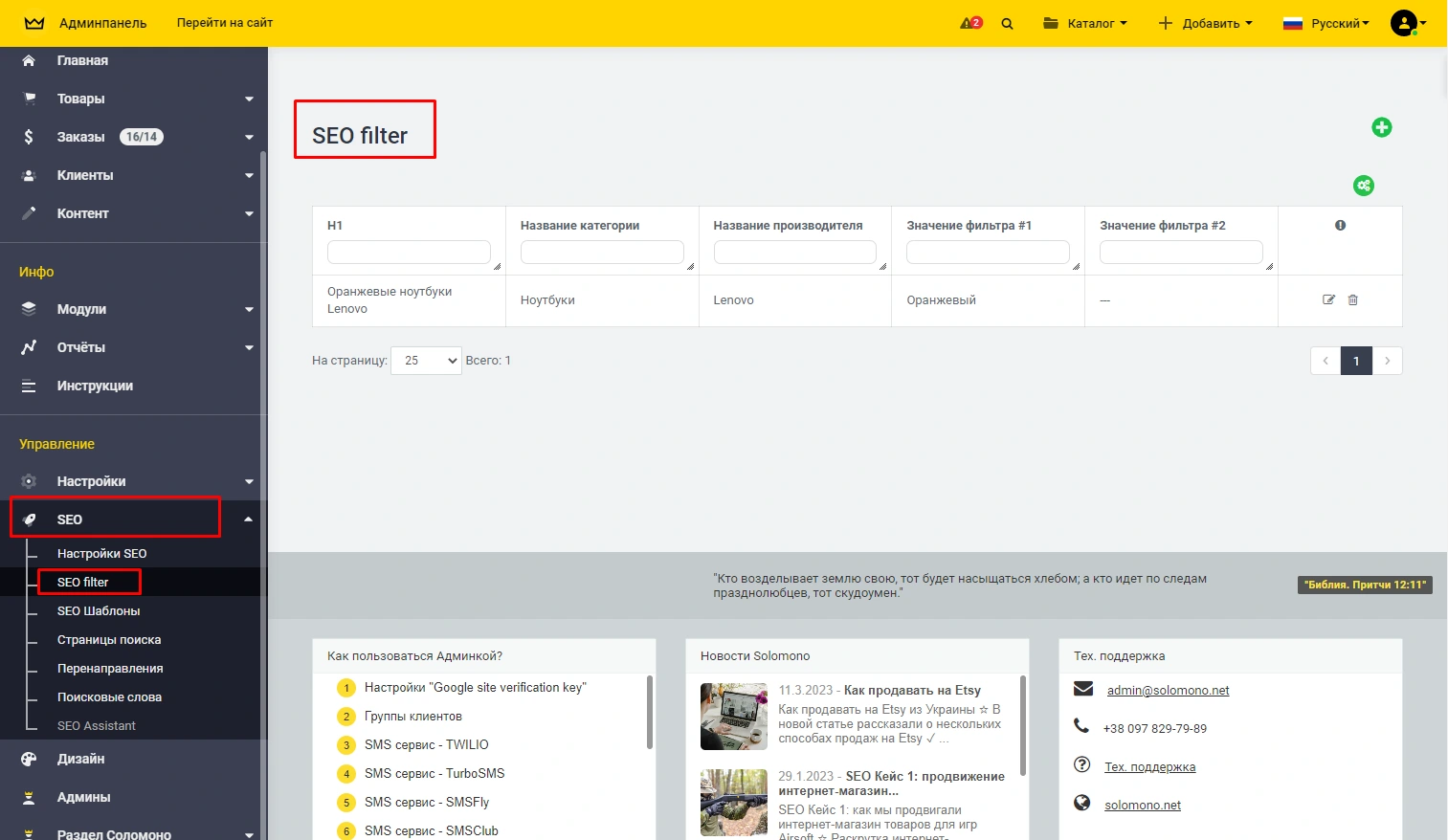Go to next page in pagination

click(1387, 361)
